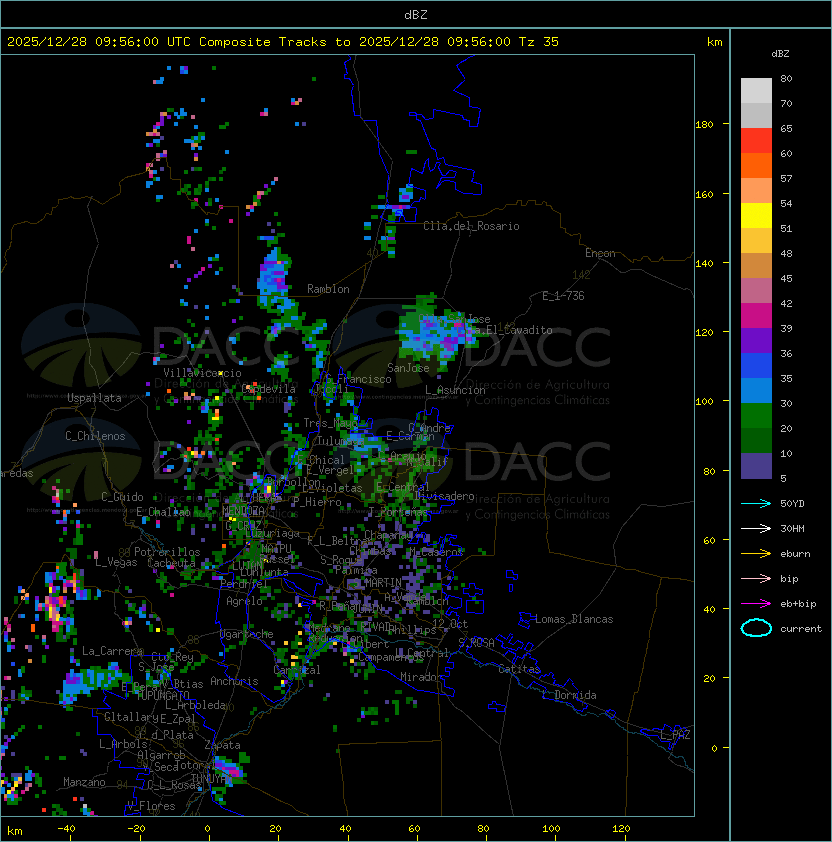
Task: Click the 'L_Dormida' place label
Action: [x=569, y=695]
